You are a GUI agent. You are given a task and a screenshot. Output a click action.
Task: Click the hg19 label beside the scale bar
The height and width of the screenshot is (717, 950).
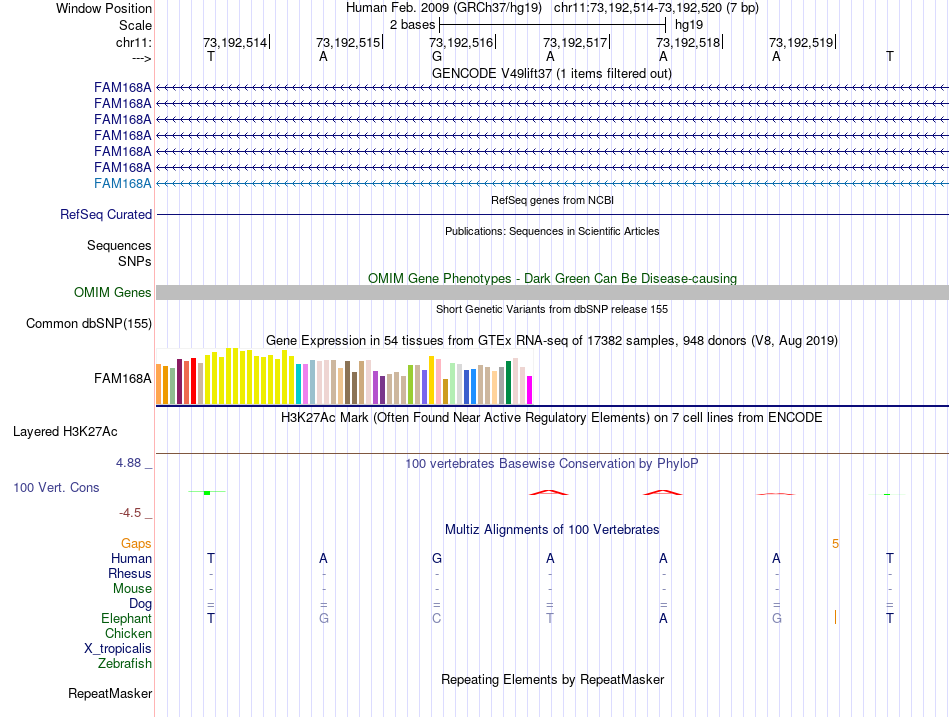point(689,25)
